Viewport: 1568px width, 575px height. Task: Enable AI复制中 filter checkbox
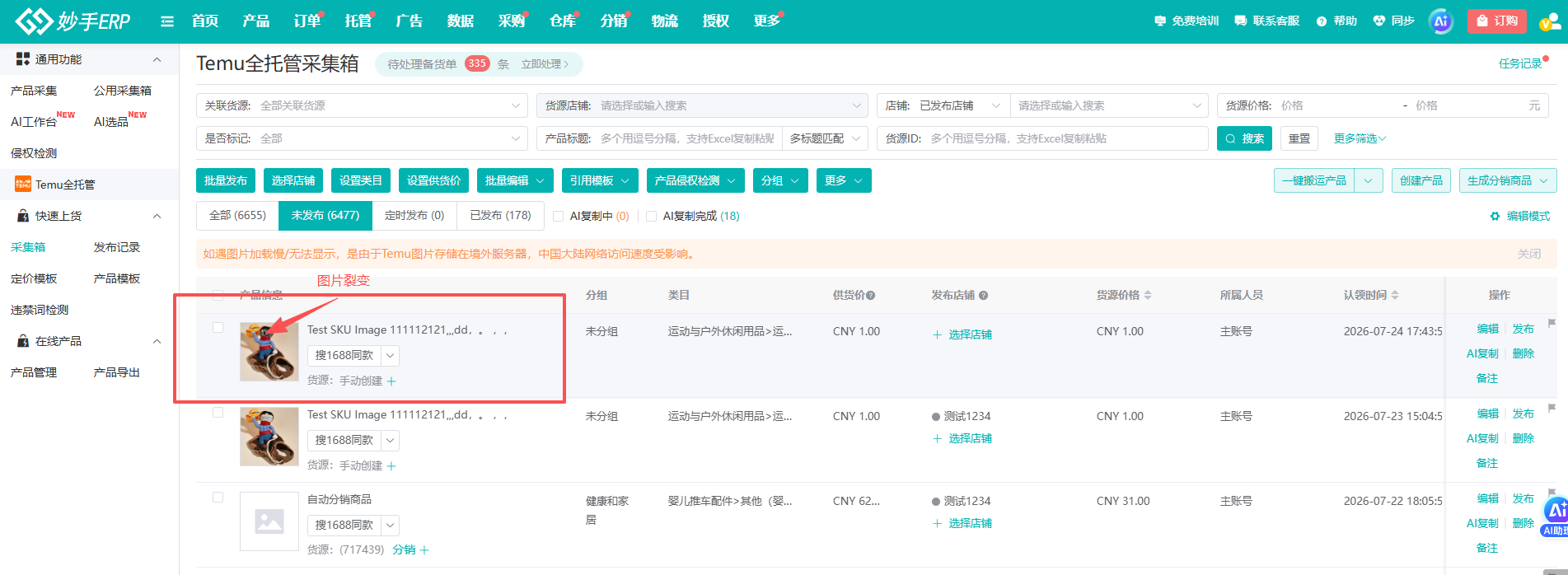558,216
